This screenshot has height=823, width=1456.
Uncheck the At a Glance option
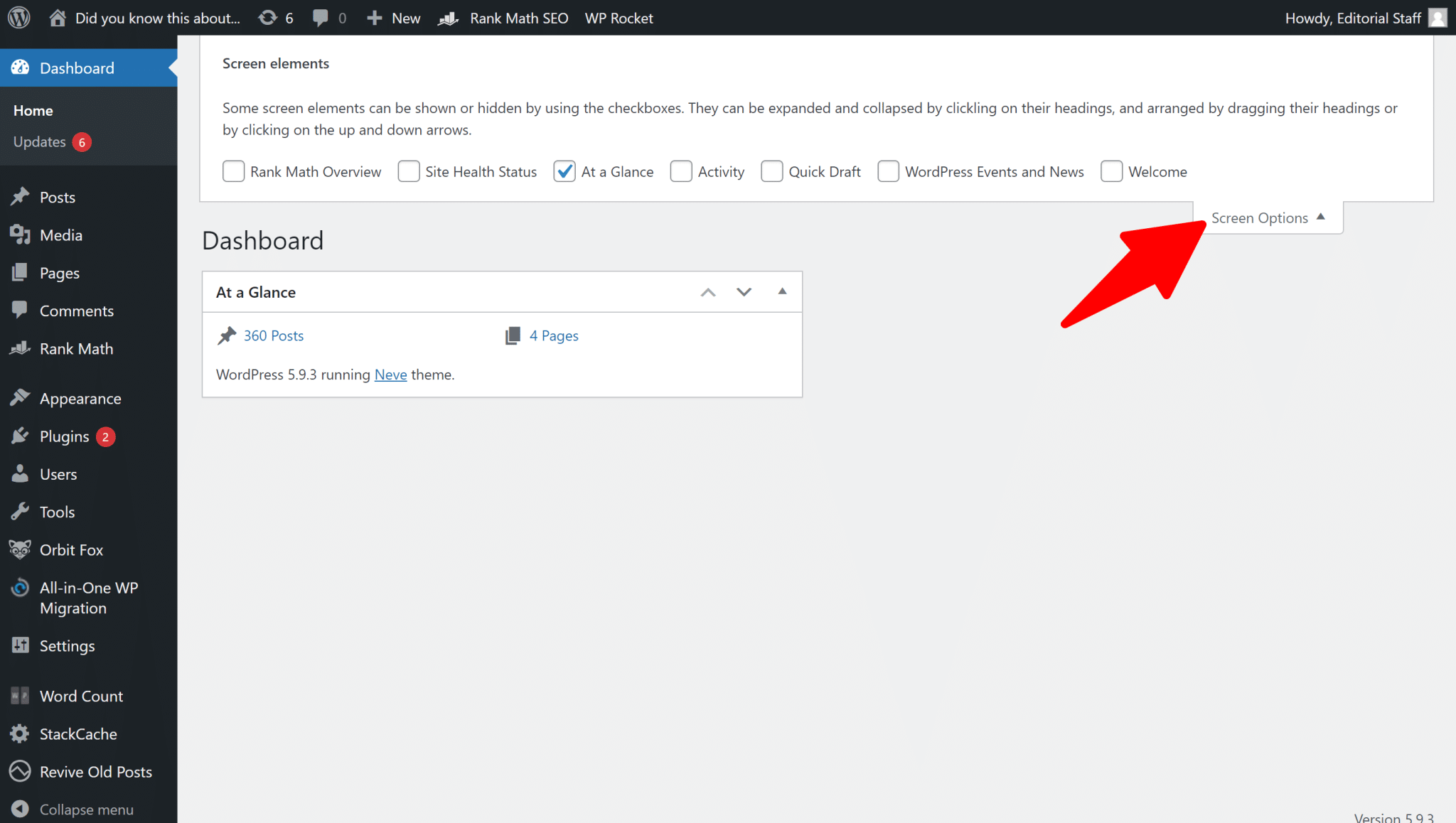pyautogui.click(x=564, y=171)
